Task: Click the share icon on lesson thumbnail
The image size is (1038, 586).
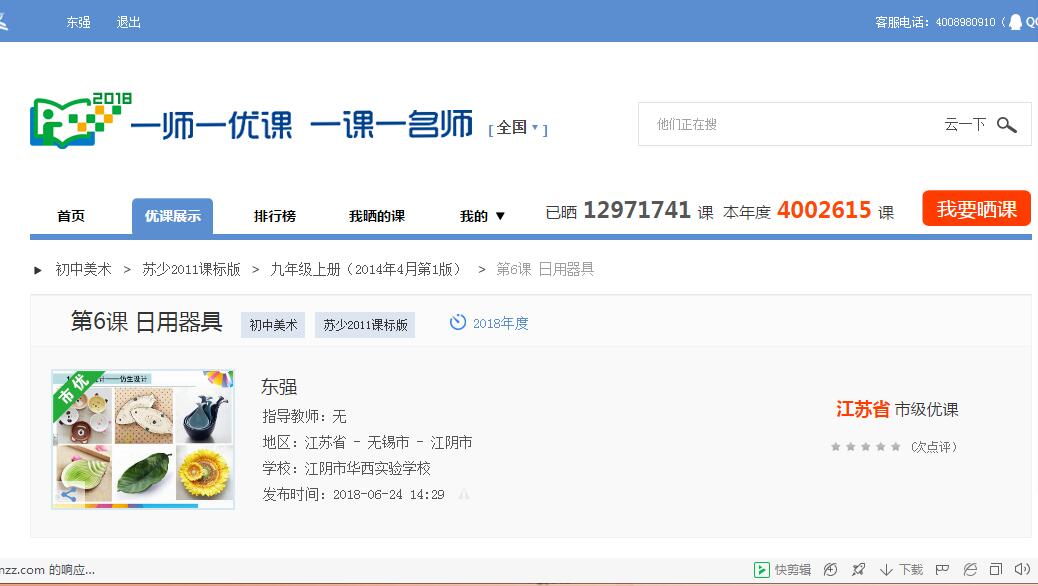Action: pos(68,495)
